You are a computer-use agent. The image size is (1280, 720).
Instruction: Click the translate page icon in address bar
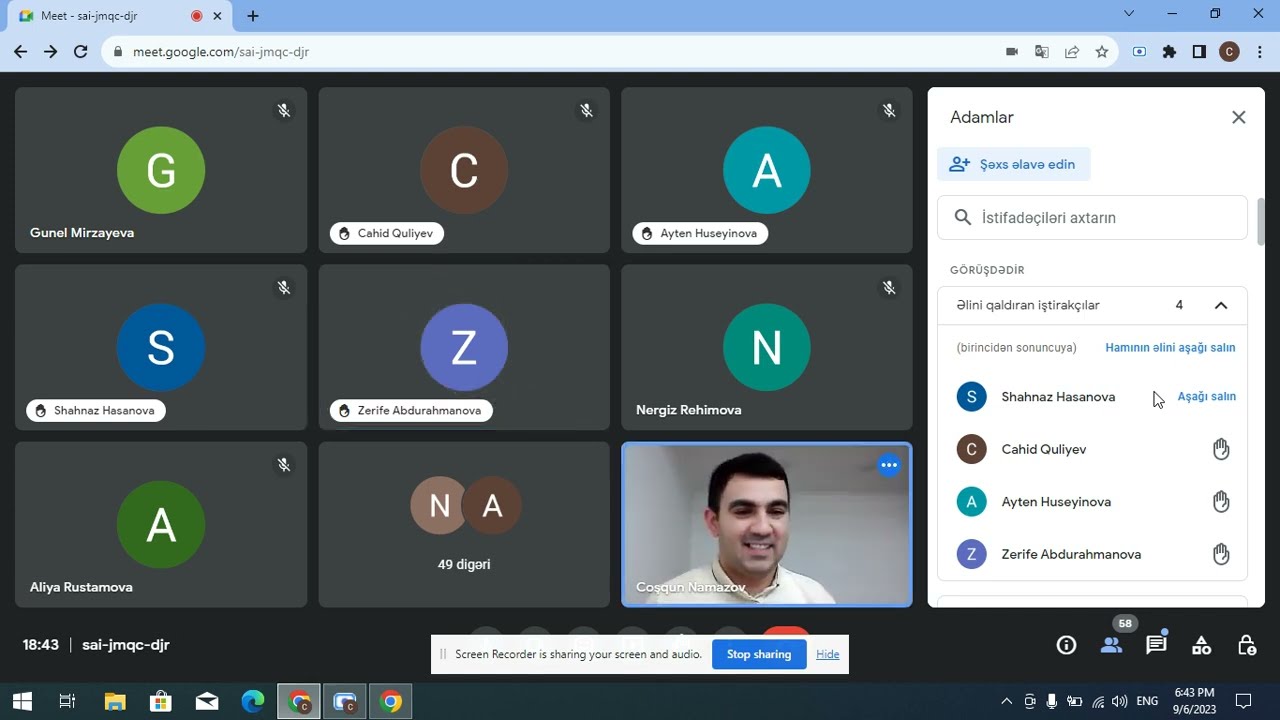pyautogui.click(x=1042, y=52)
